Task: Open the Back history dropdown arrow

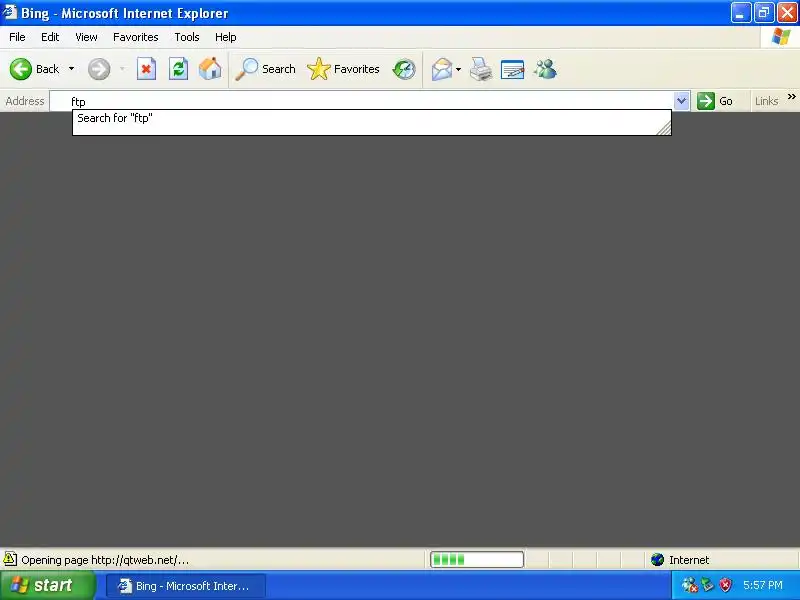Action: [x=71, y=69]
